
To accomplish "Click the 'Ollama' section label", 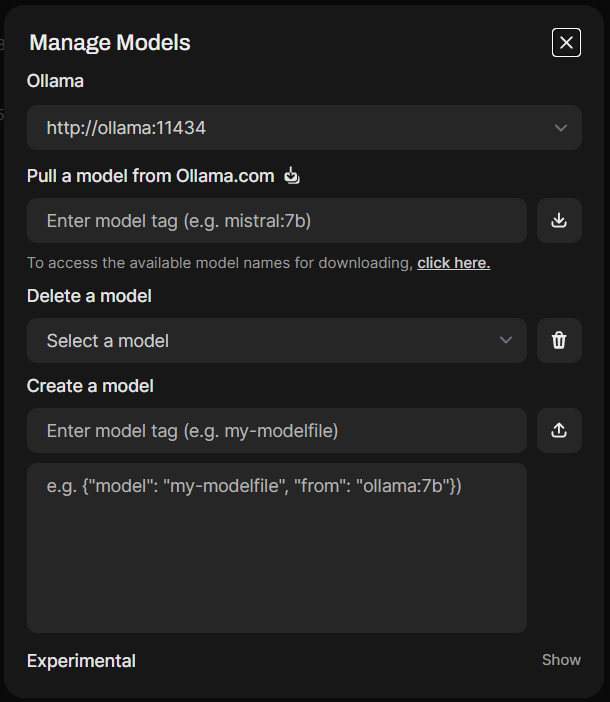I will 55,81.
